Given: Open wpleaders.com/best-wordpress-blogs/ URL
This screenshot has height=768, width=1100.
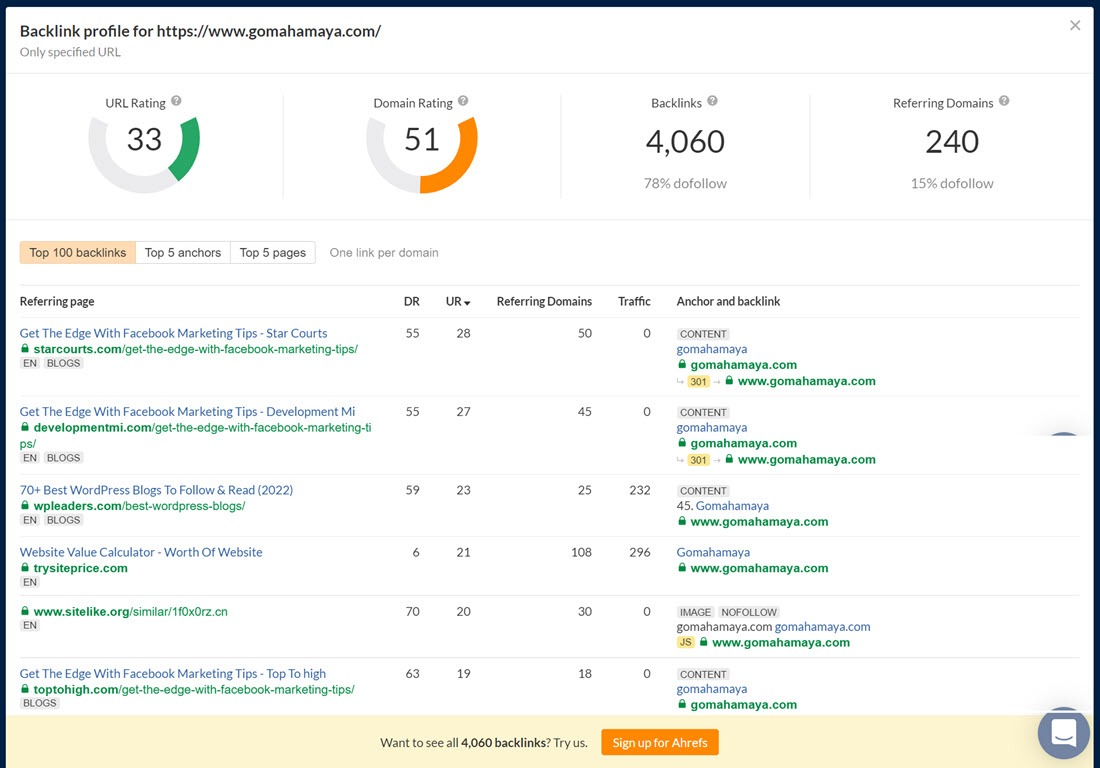Looking at the screenshot, I should click(140, 506).
